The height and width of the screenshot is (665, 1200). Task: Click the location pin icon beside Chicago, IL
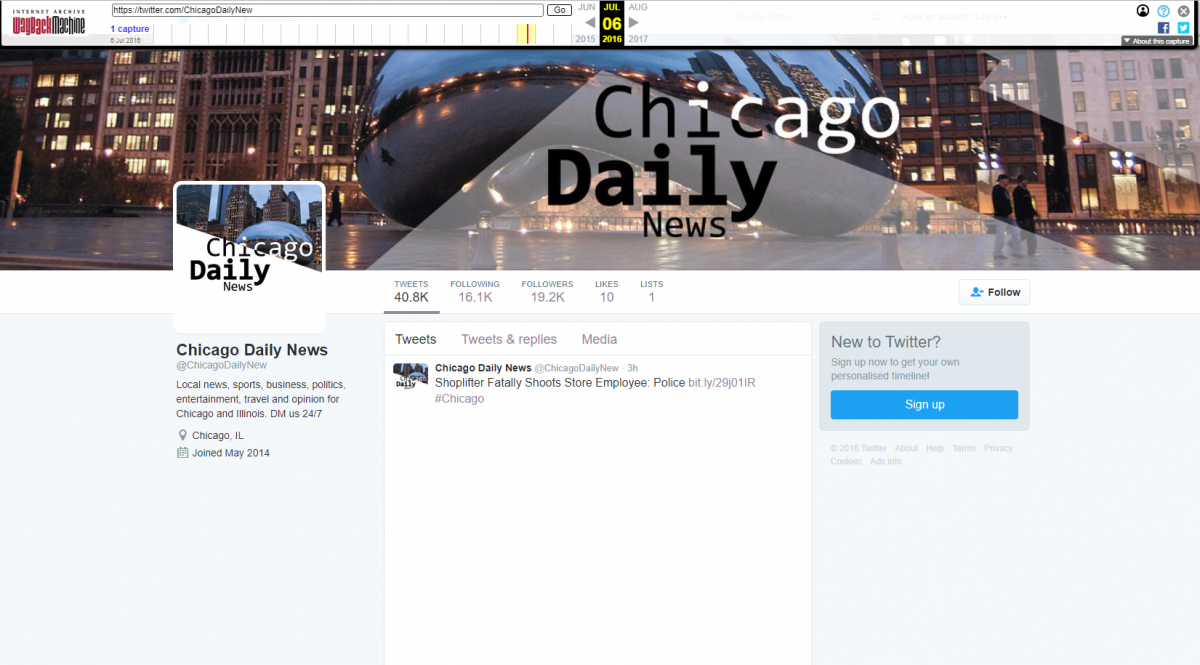[x=182, y=435]
